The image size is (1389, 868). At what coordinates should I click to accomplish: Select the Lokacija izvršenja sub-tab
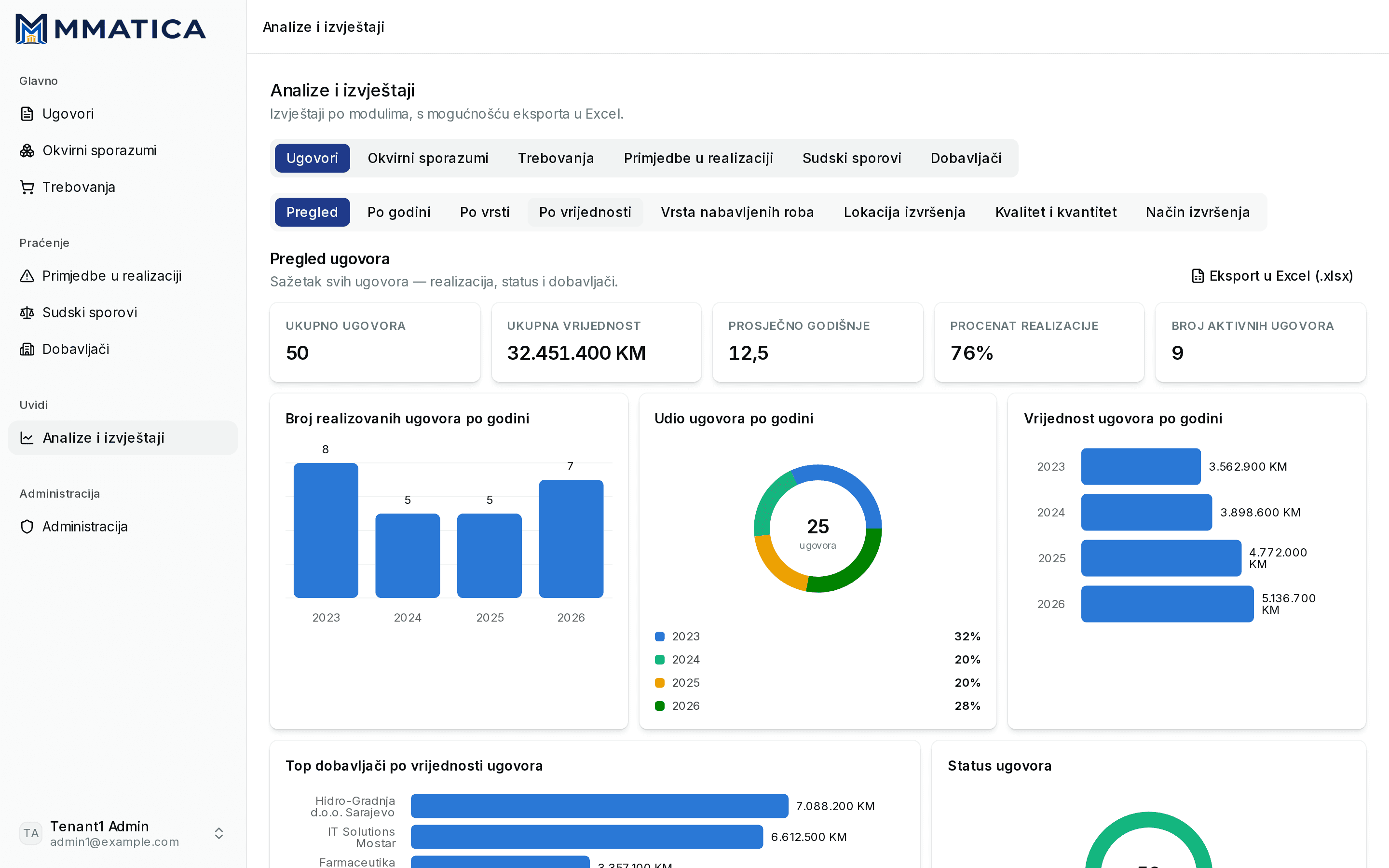pos(904,212)
